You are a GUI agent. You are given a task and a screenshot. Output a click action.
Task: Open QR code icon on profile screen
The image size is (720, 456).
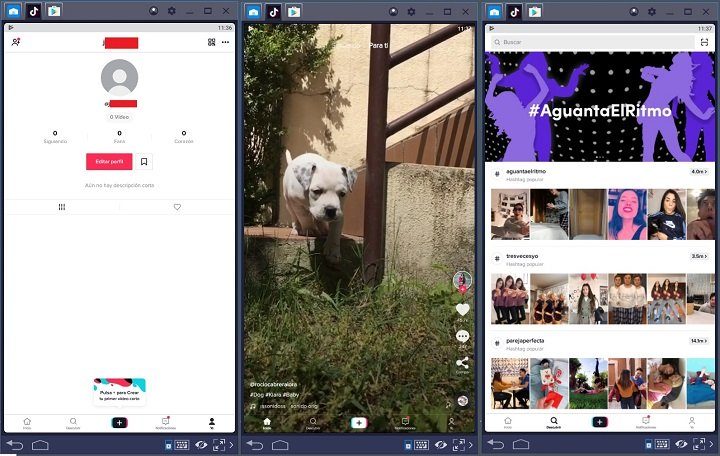click(x=211, y=42)
